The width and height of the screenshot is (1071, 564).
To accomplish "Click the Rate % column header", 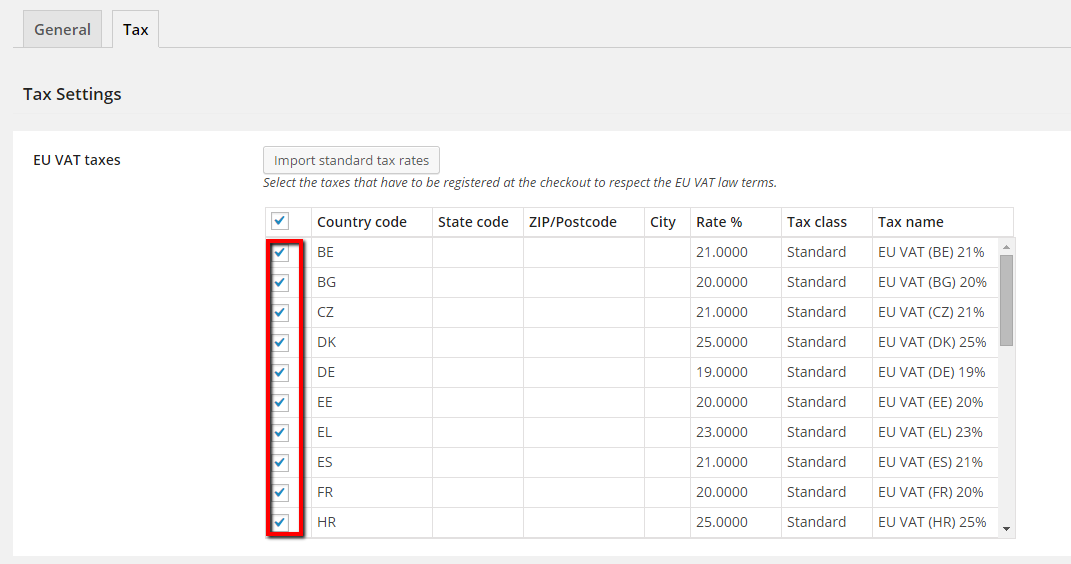I will (719, 222).
